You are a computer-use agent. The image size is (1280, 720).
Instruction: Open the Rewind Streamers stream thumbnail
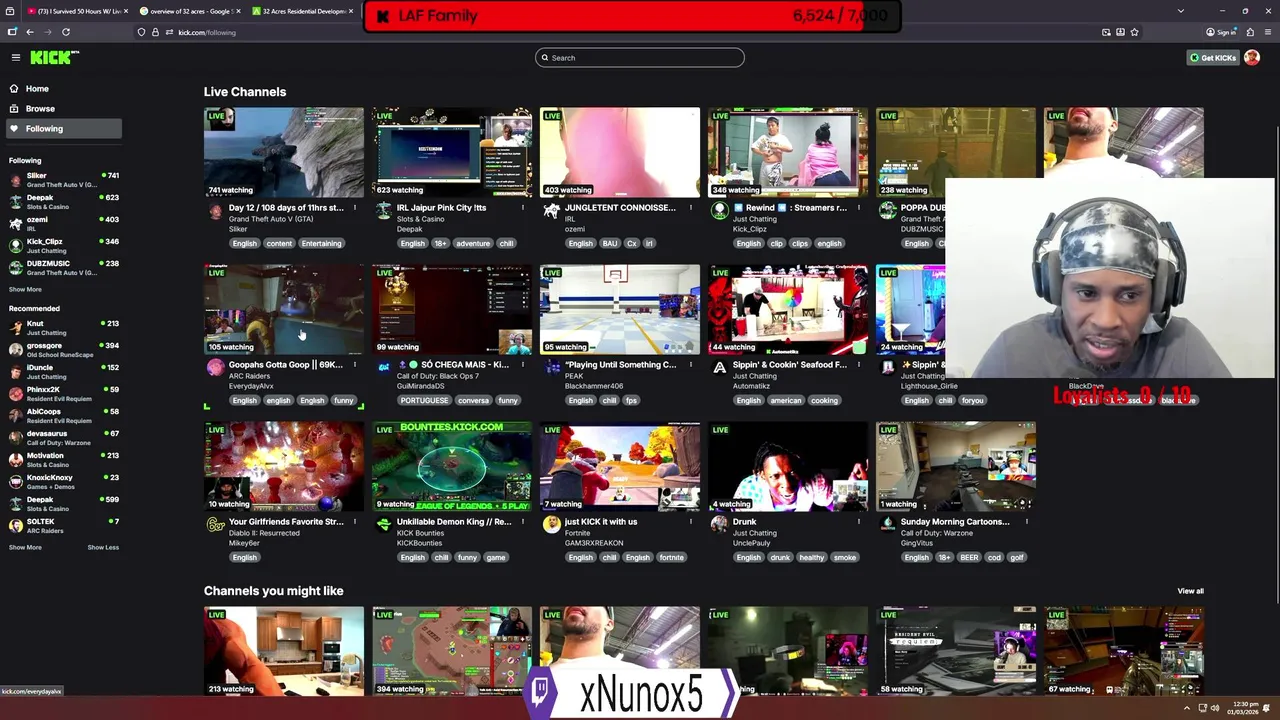788,153
